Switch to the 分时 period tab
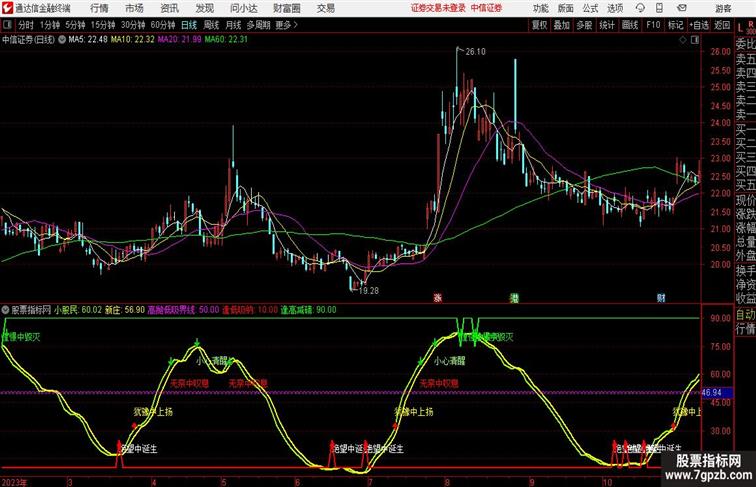The width and height of the screenshot is (756, 487). pyautogui.click(x=26, y=25)
